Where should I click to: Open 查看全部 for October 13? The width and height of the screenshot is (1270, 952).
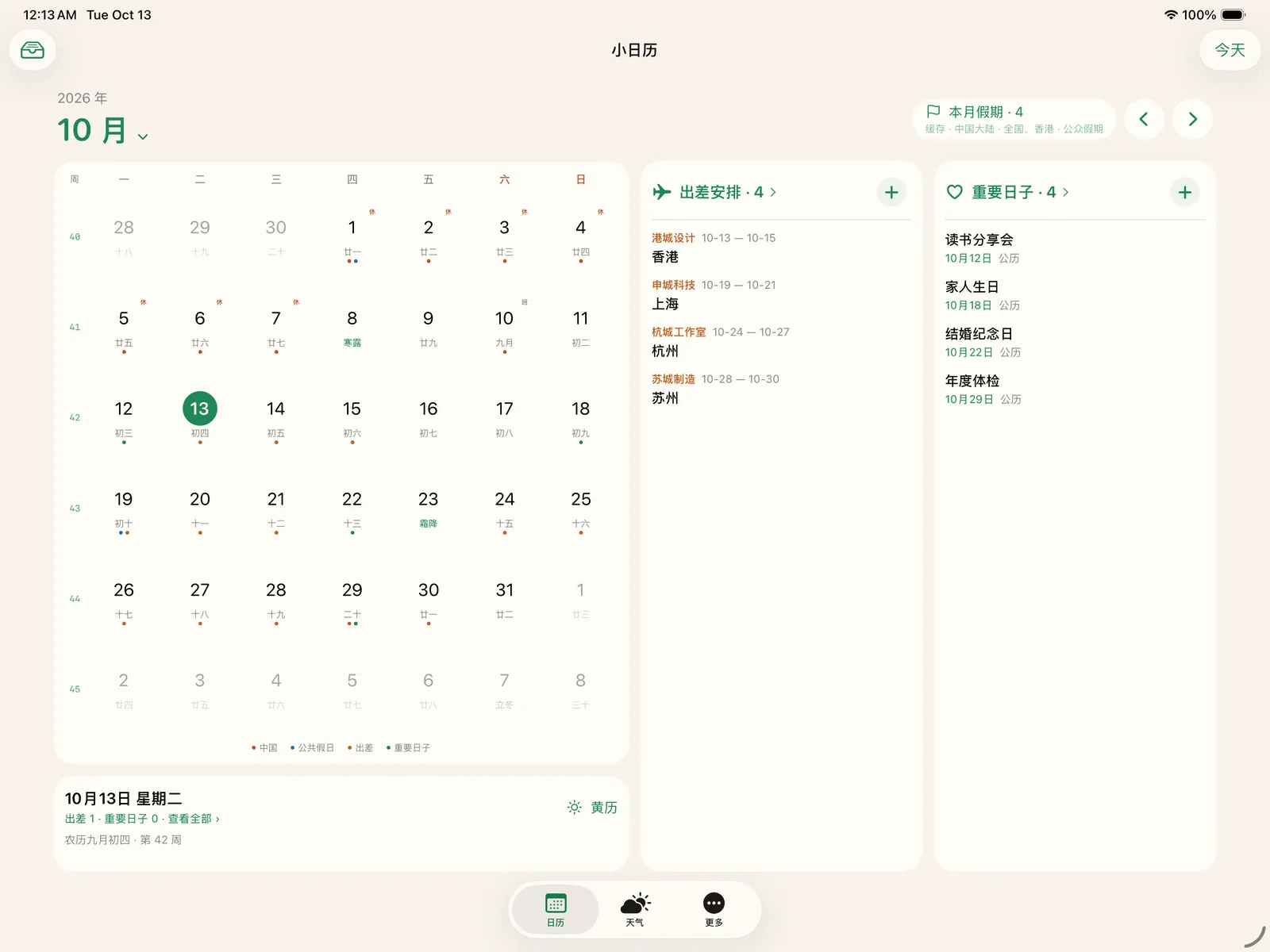[x=193, y=819]
